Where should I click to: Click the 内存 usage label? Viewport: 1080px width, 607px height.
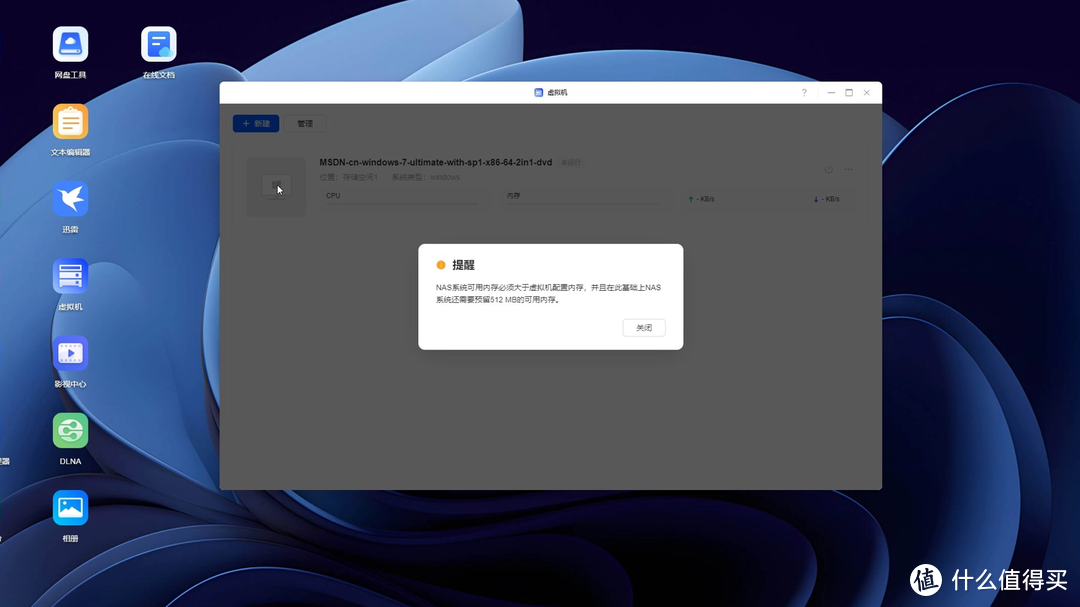513,196
